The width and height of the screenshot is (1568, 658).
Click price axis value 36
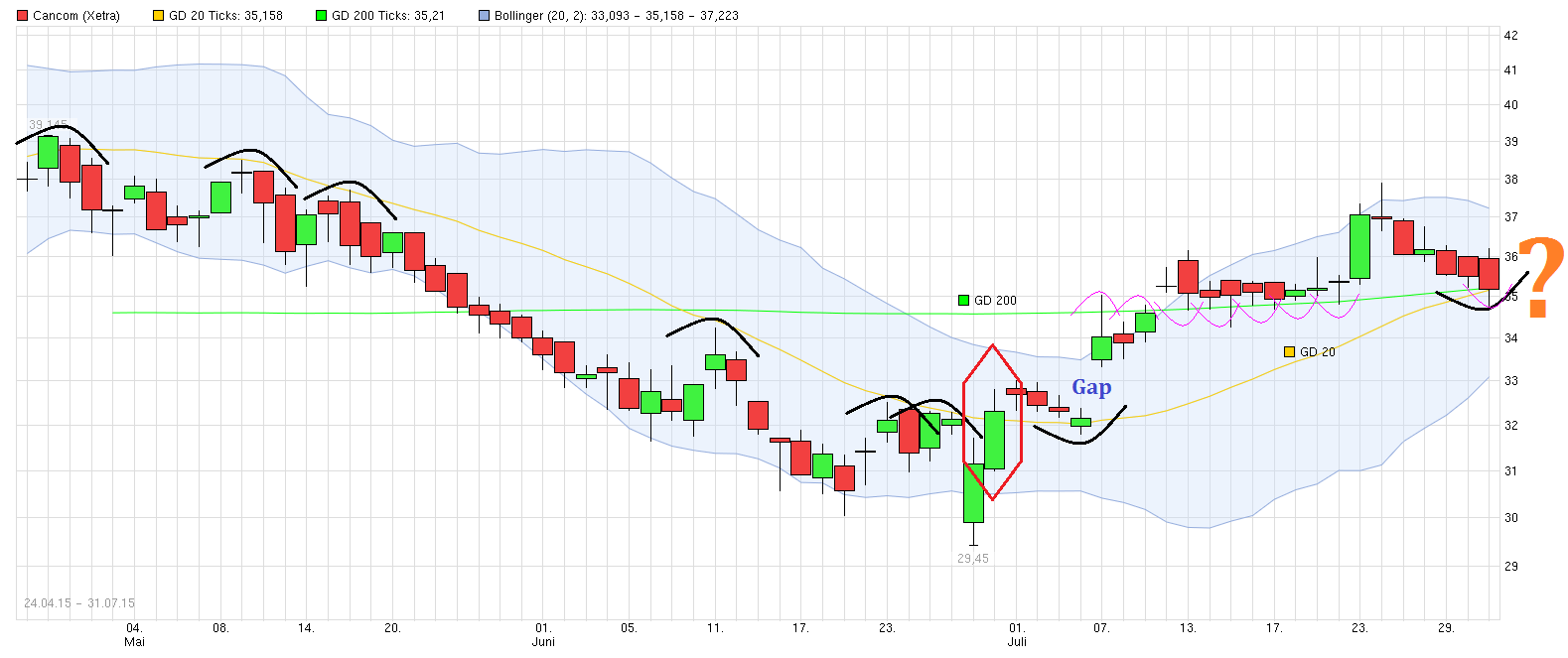click(x=1510, y=257)
